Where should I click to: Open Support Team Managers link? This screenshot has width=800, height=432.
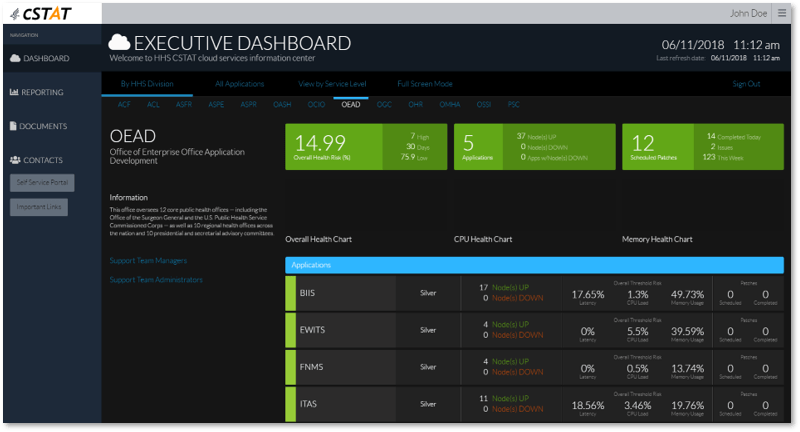[x=148, y=261]
